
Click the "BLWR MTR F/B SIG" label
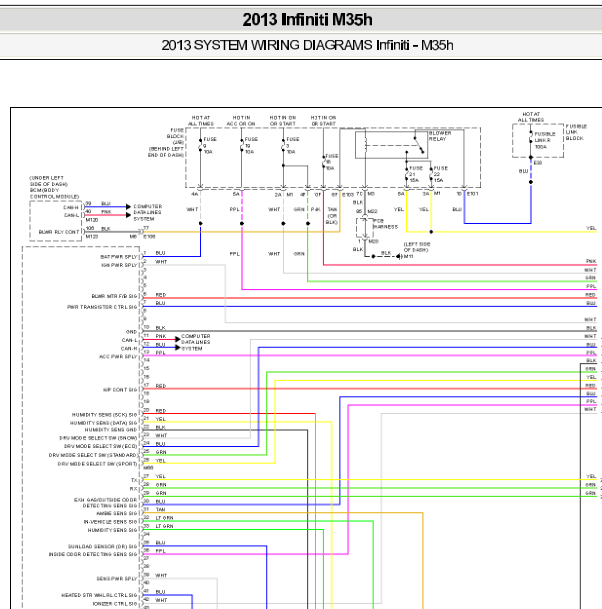pos(114,296)
